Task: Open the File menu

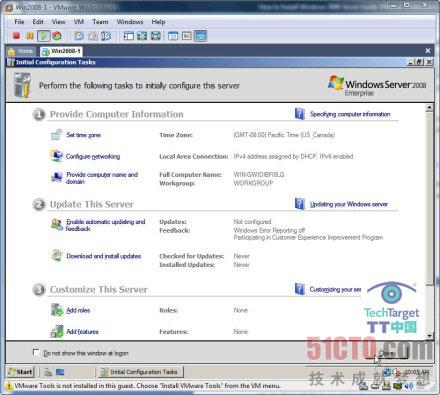Action: [x=19, y=22]
